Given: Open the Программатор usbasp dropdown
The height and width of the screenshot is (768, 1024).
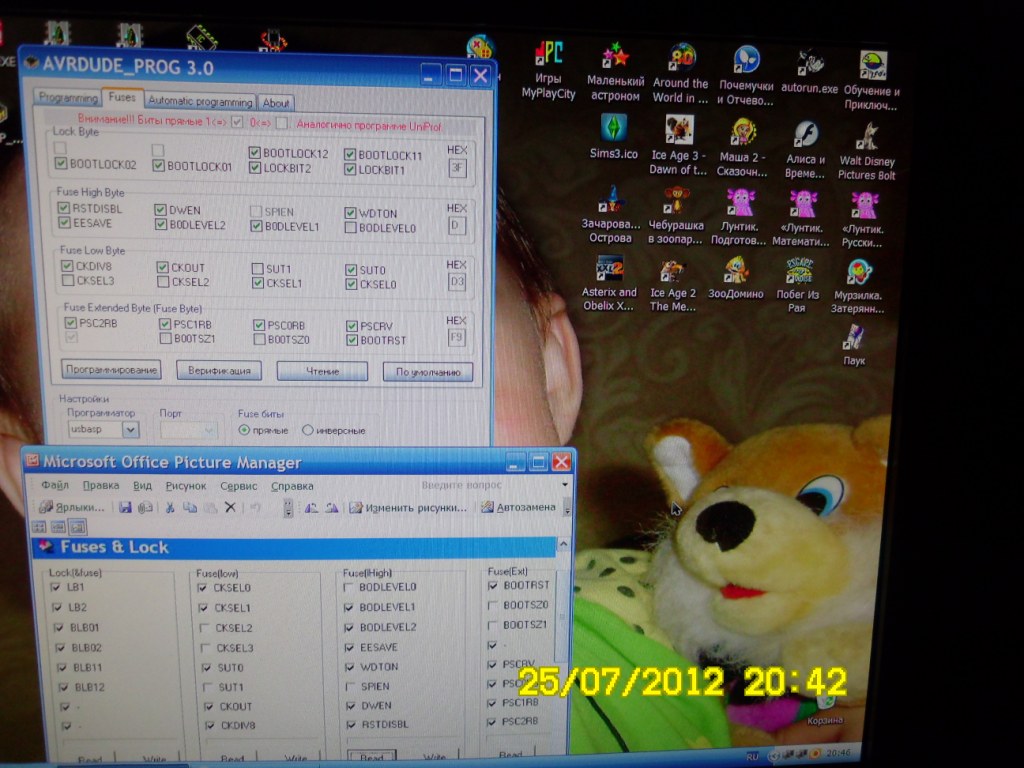Looking at the screenshot, I should tap(131, 430).
